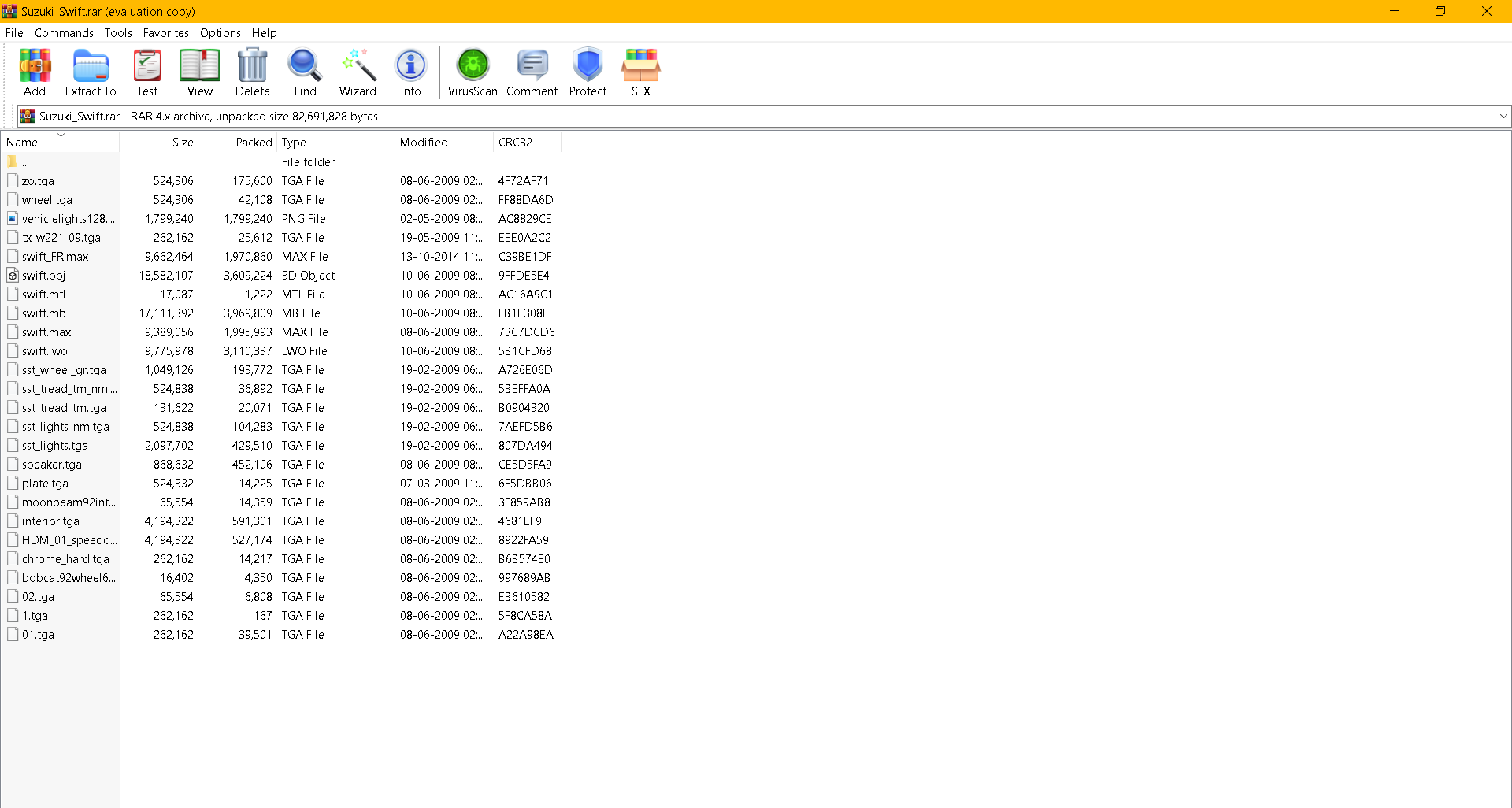1512x808 pixels.
Task: Select the tx_w221_09.tga file name
Action: [x=61, y=238]
